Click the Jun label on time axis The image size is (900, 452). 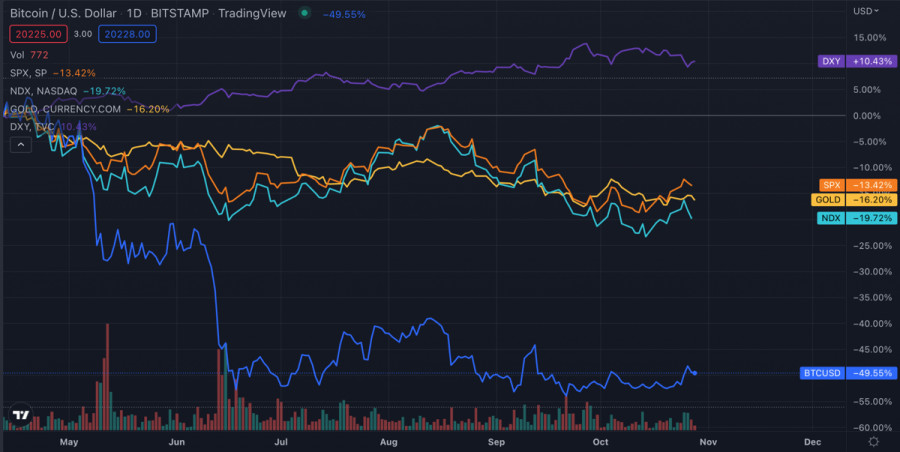(176, 442)
